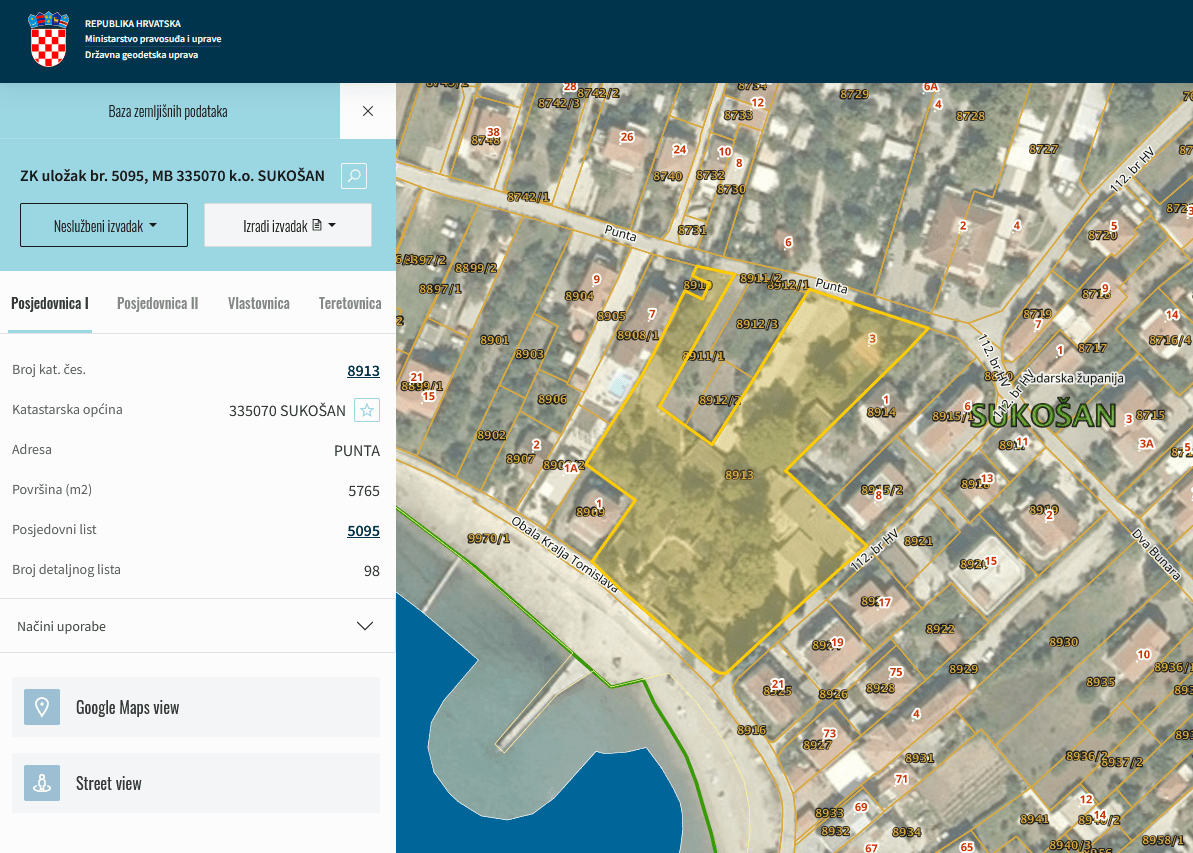Click the magnifier icon beside ZK uložak title
Screen dimensions: 1193x853
(354, 176)
